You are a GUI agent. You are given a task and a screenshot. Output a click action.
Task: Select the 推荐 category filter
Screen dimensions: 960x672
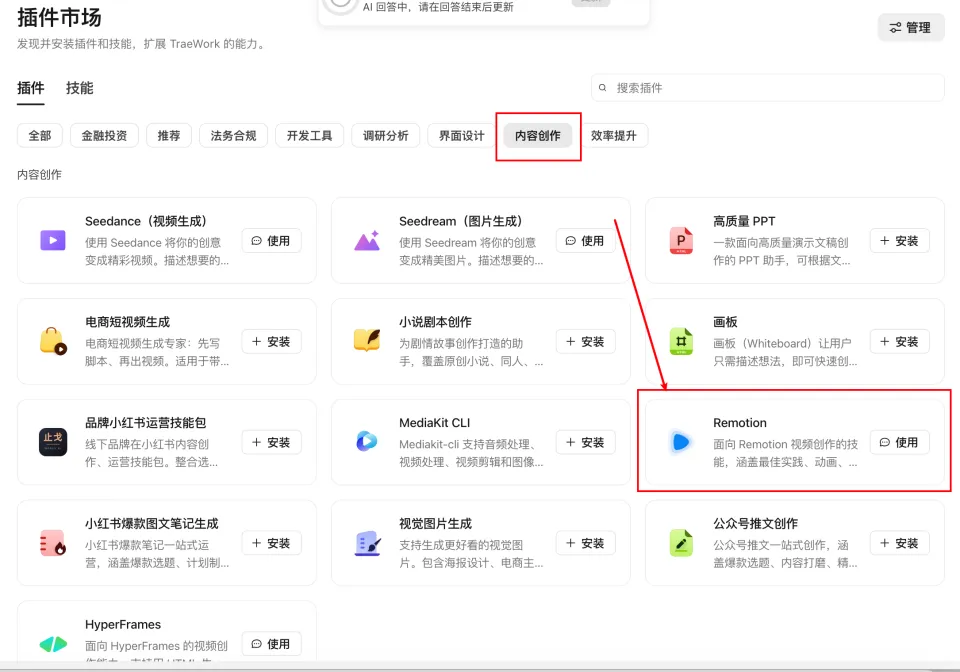coord(169,135)
